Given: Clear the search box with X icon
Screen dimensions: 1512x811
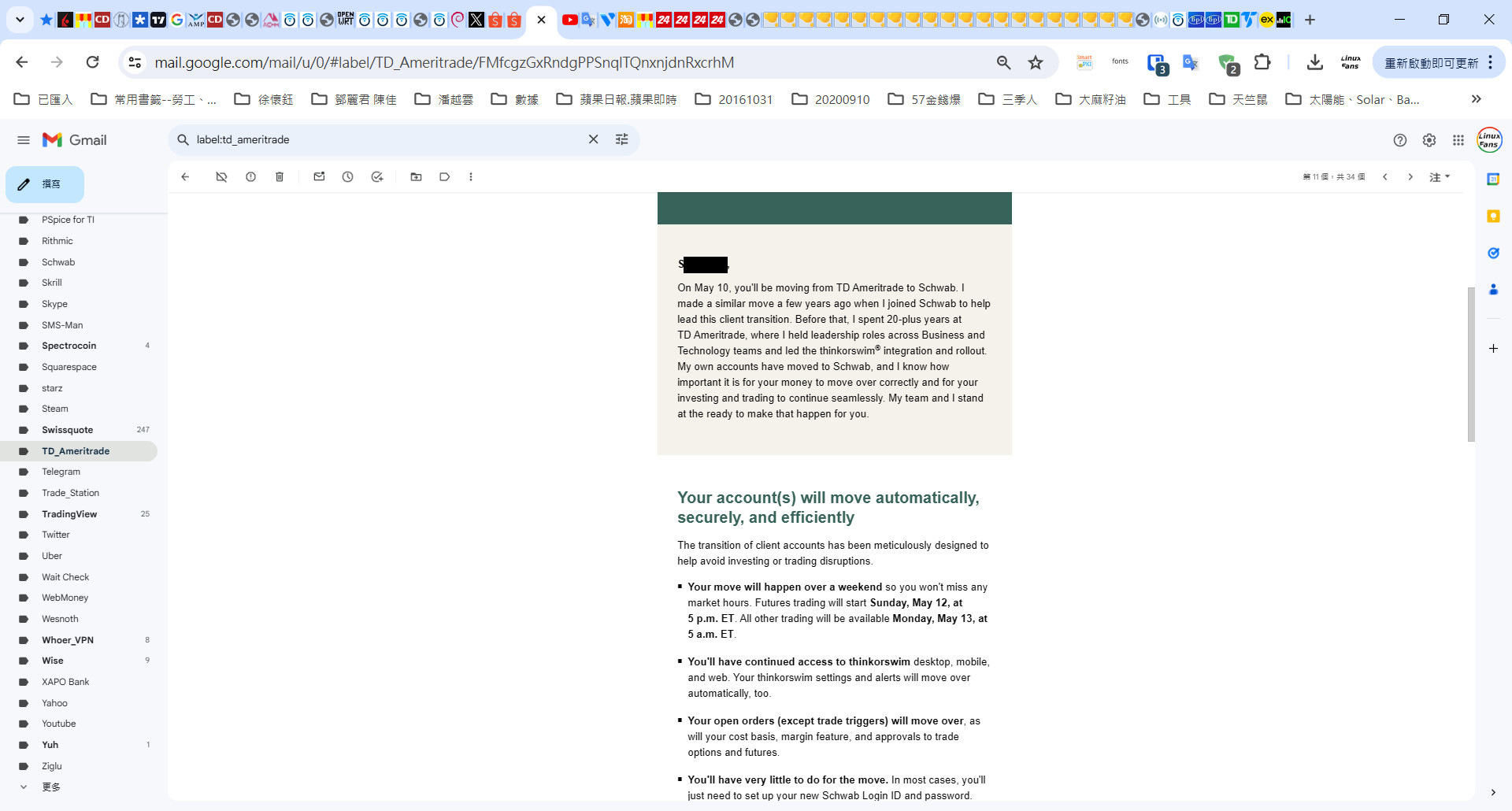Looking at the screenshot, I should (x=594, y=139).
